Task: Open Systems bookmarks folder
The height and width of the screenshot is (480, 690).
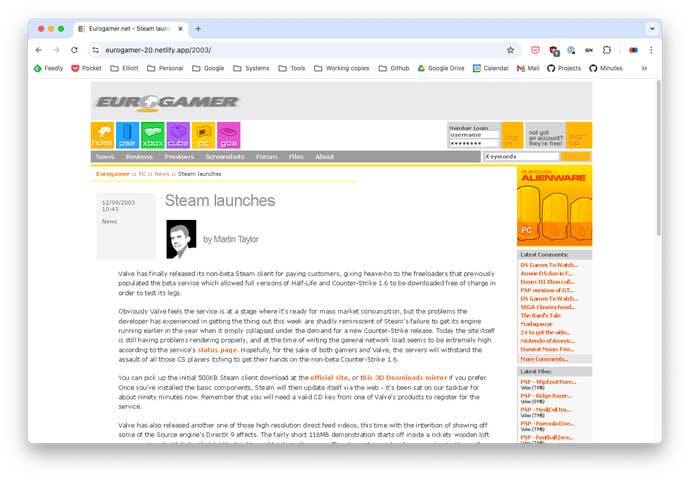Action: tap(251, 68)
